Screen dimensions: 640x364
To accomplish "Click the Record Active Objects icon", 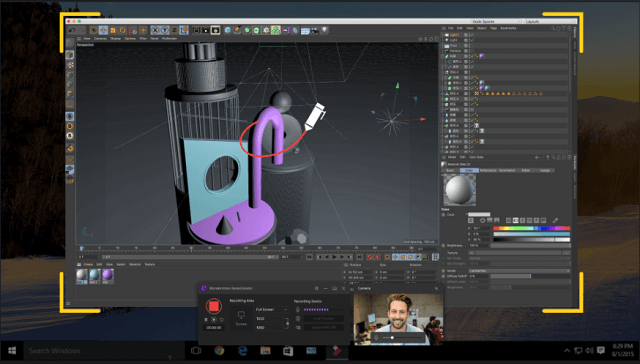I will point(370,257).
